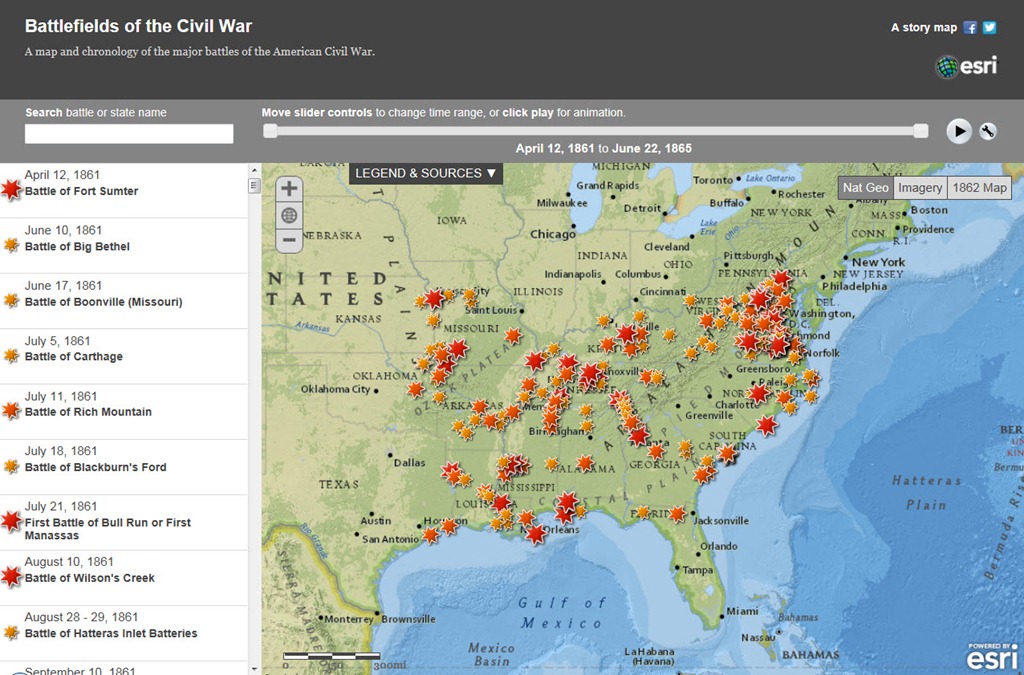Switch basemap to 1862 Map

(x=979, y=188)
